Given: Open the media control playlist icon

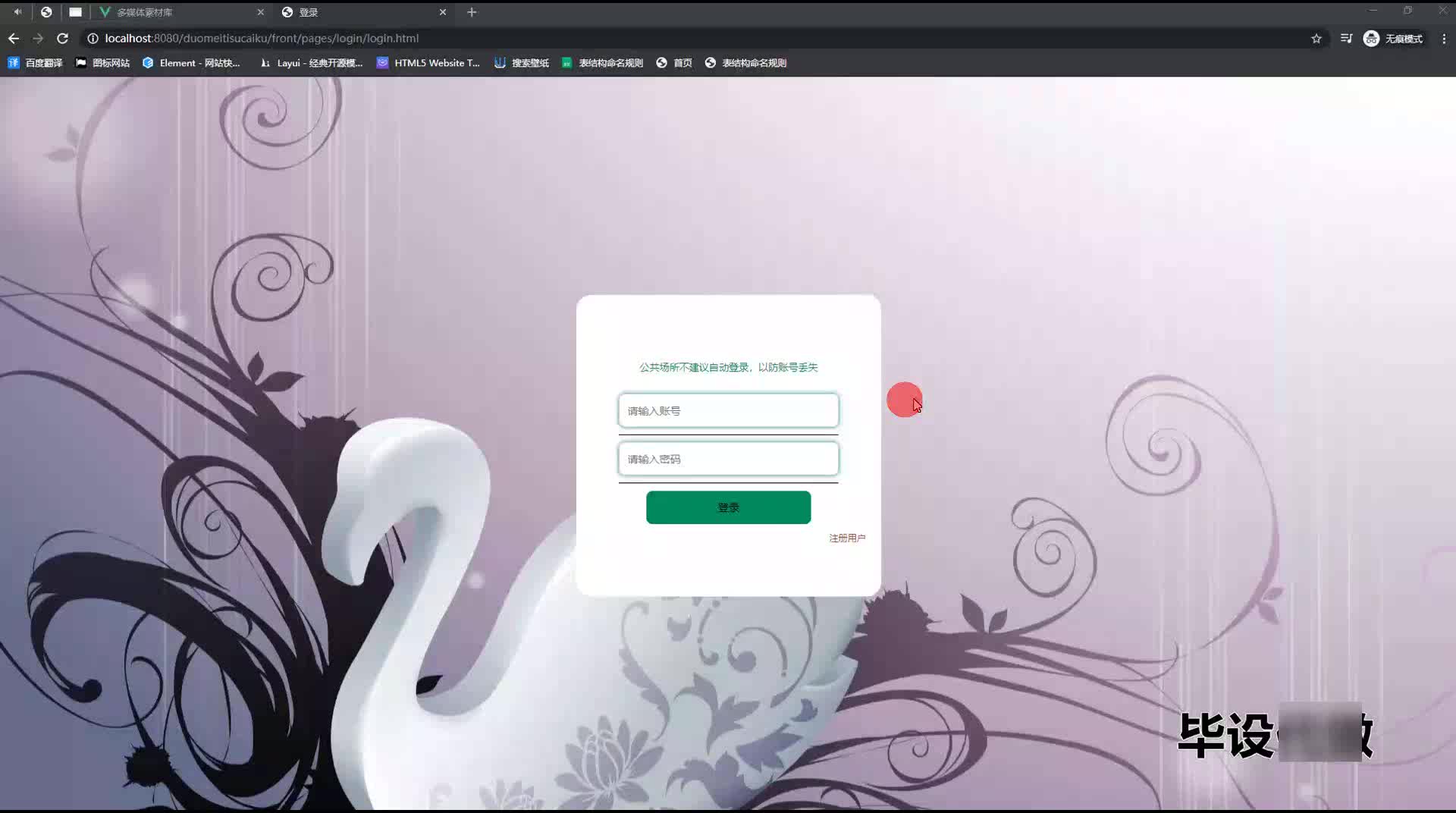Looking at the screenshot, I should pos(1346,38).
